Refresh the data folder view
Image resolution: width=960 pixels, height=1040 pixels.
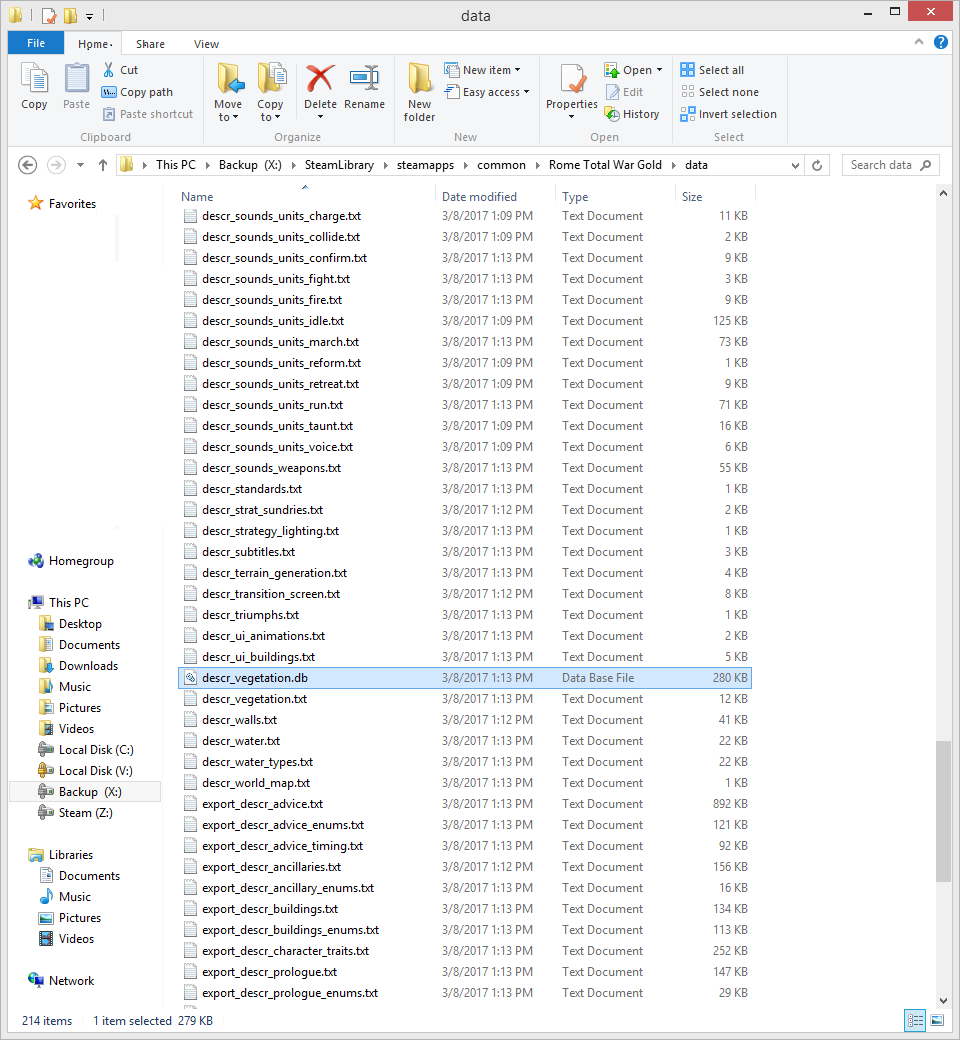(x=817, y=165)
